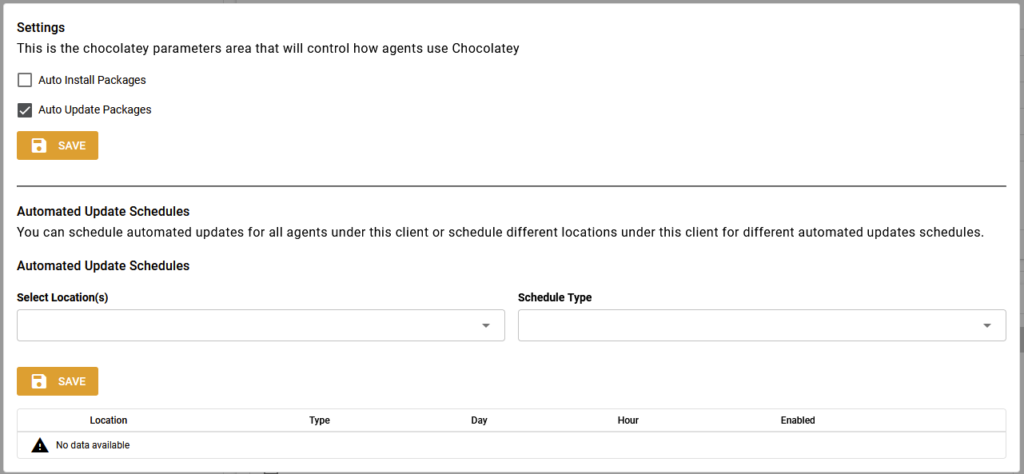Save the automated update schedule
Screen dimensions: 1024x474
click(57, 381)
